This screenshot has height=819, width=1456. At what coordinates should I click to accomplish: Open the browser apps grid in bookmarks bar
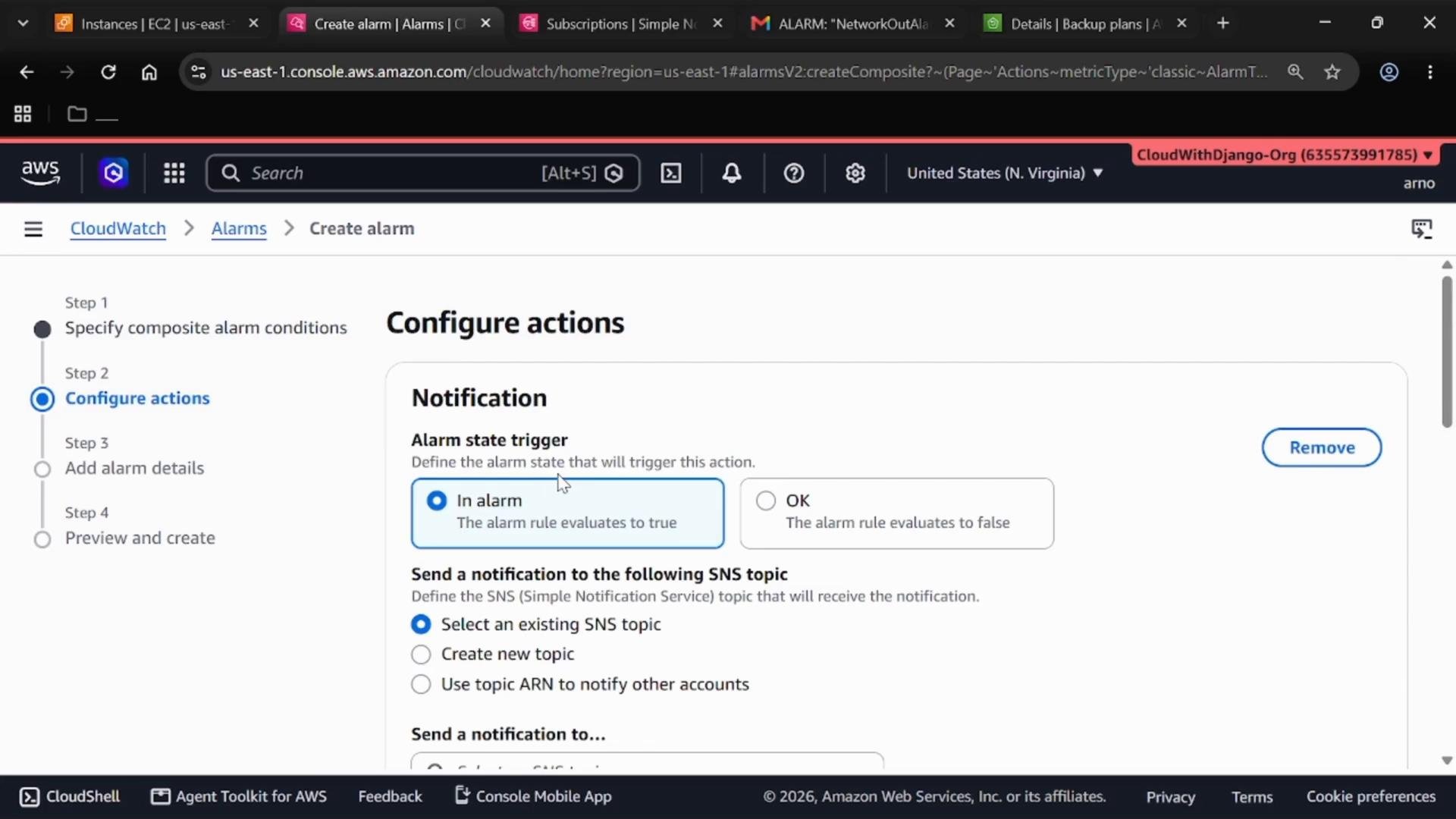pos(23,114)
